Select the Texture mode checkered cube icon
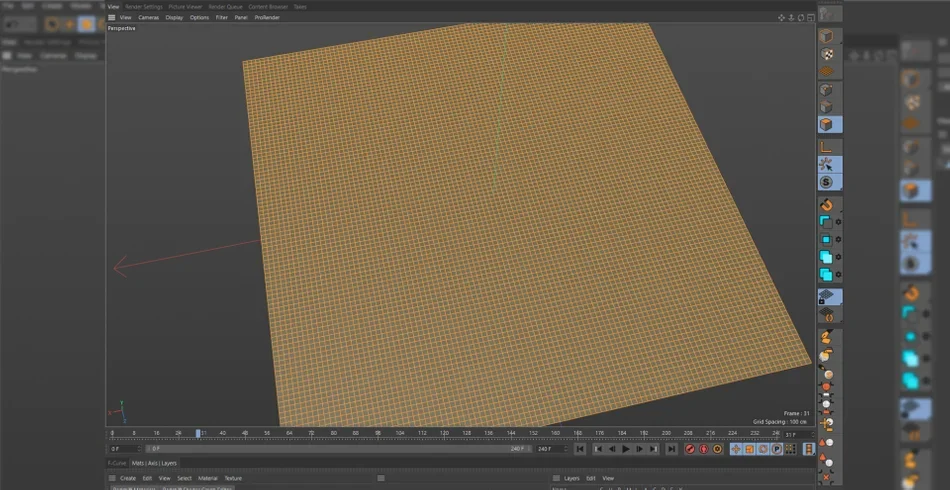This screenshot has width=950, height=490. pos(826,54)
